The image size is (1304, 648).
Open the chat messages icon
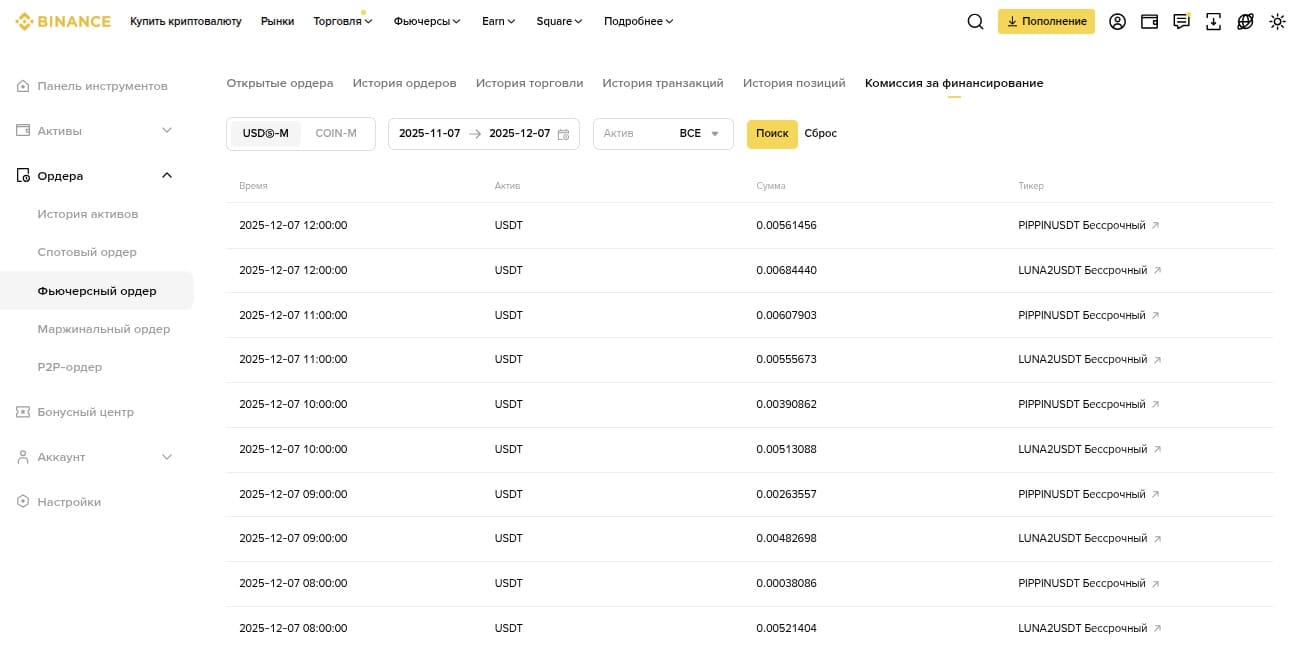(1182, 21)
